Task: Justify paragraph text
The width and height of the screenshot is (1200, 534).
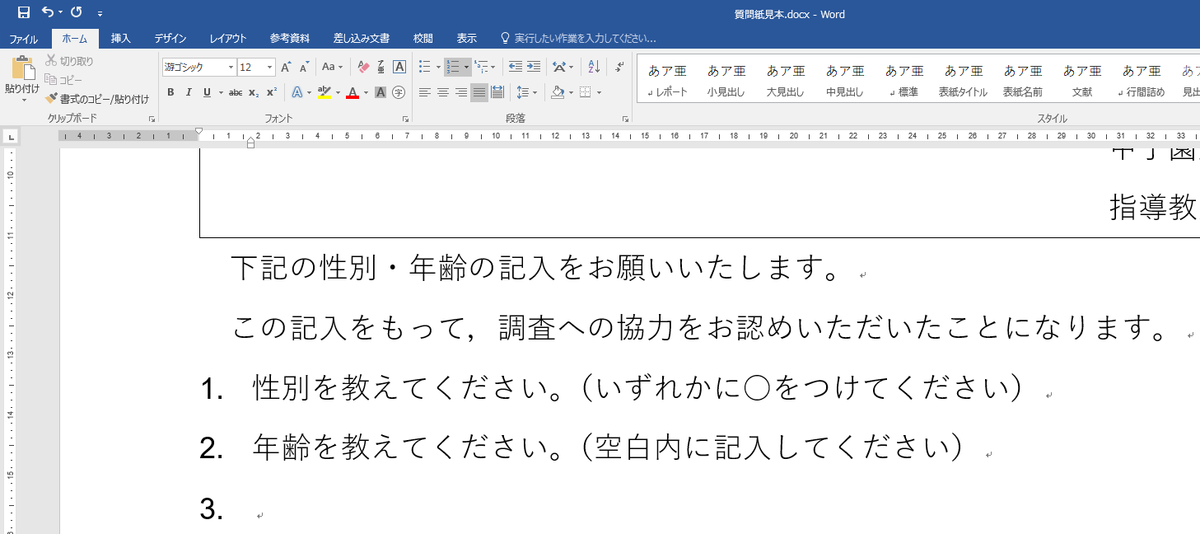Action: coord(479,92)
